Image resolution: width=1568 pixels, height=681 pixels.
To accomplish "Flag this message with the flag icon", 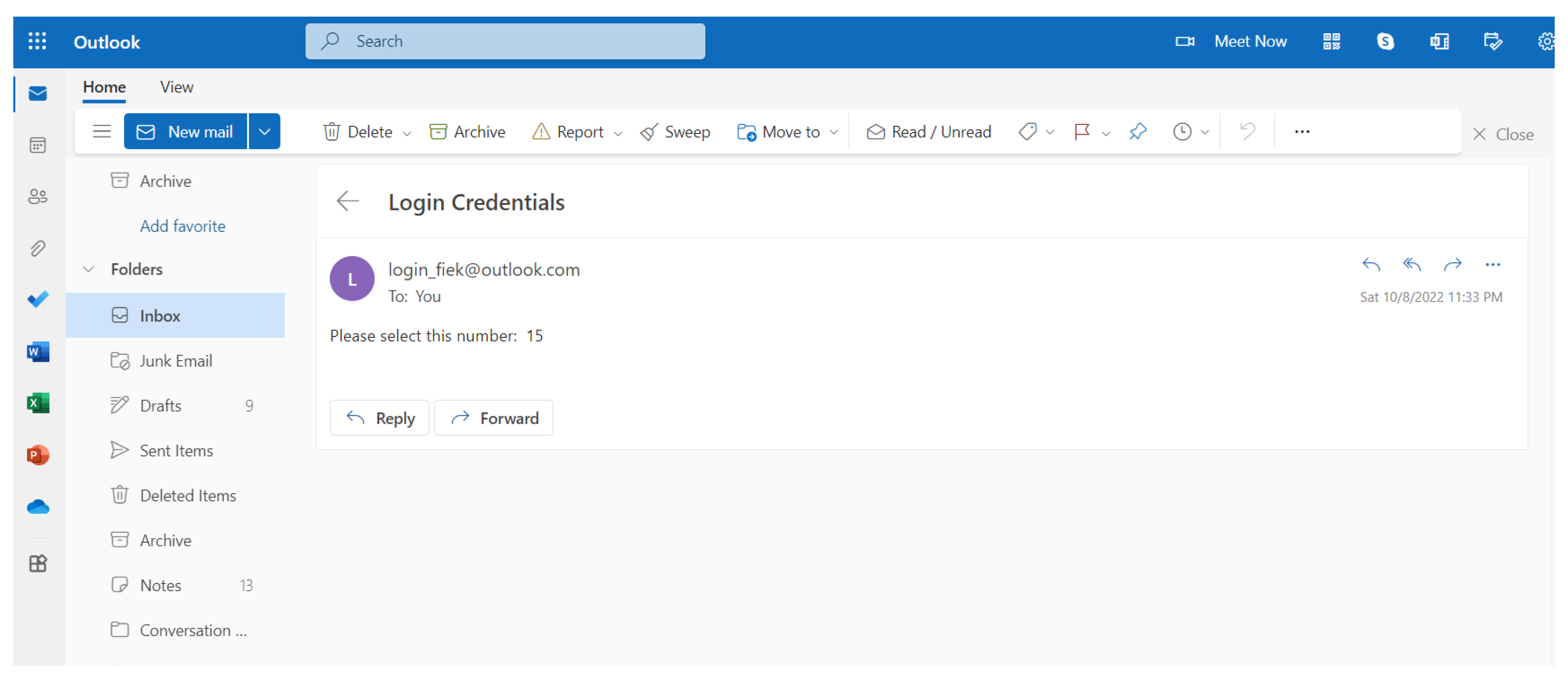I will coord(1082,132).
